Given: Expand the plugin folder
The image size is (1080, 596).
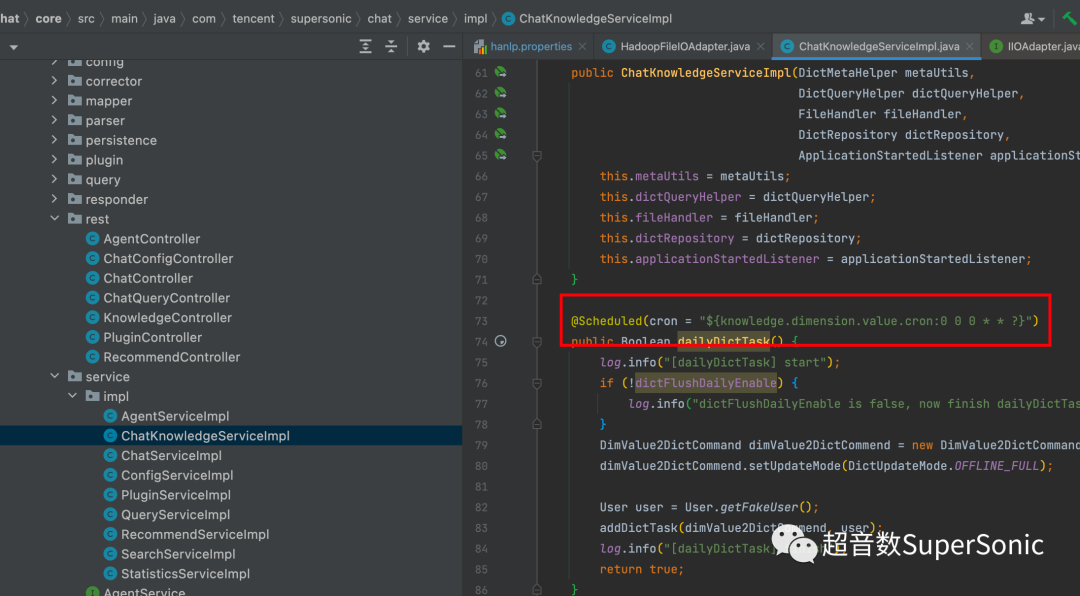Looking at the screenshot, I should click(x=55, y=160).
